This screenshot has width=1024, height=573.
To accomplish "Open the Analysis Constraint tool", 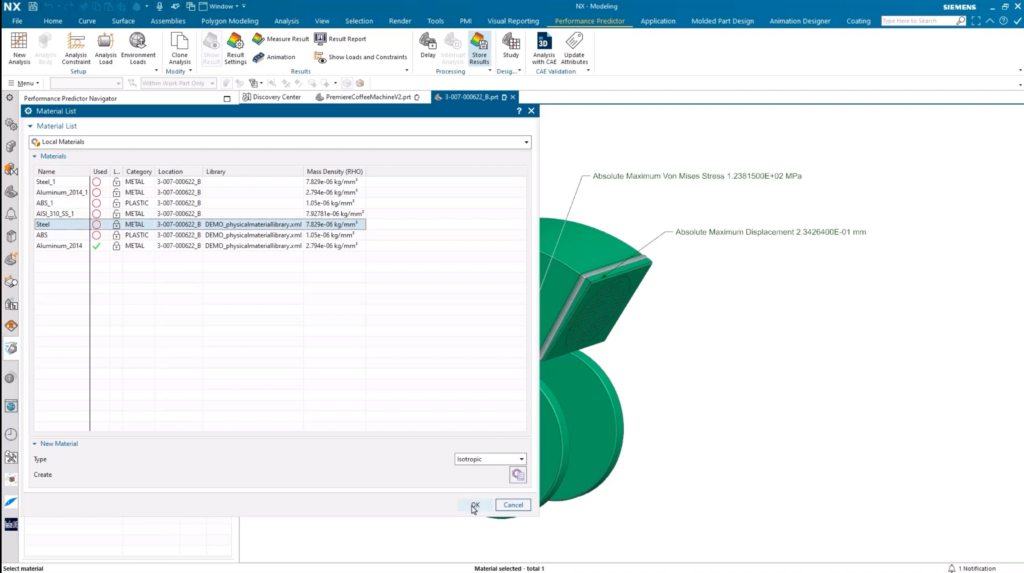I will click(x=77, y=41).
